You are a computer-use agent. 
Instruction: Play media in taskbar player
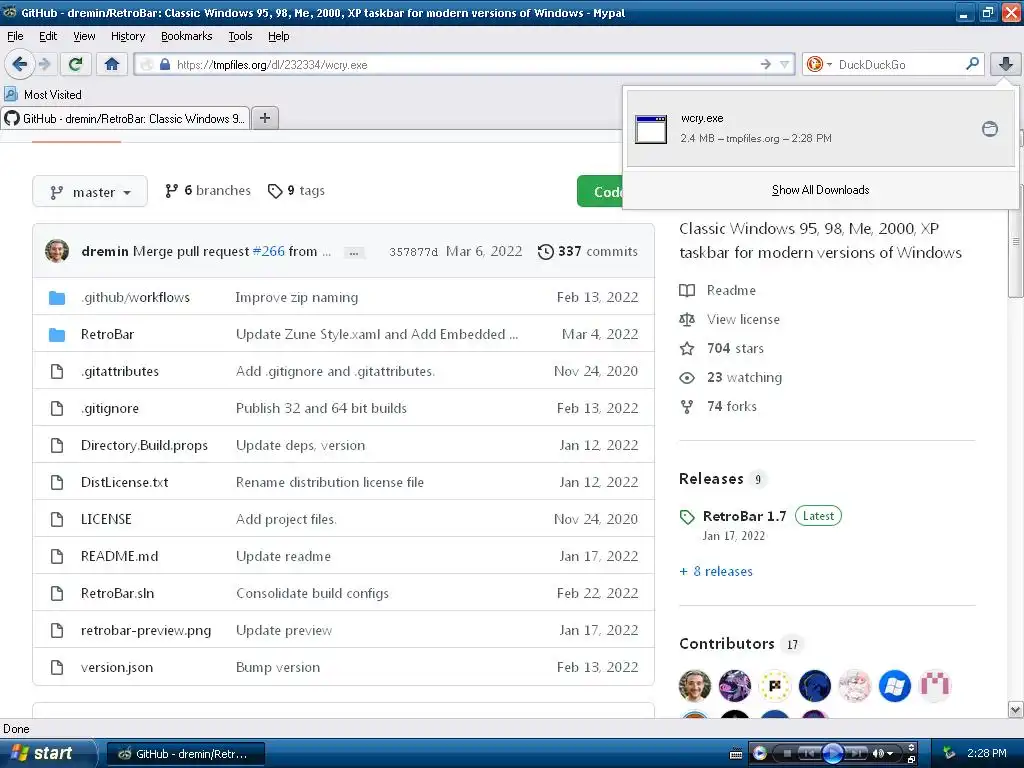[832, 754]
